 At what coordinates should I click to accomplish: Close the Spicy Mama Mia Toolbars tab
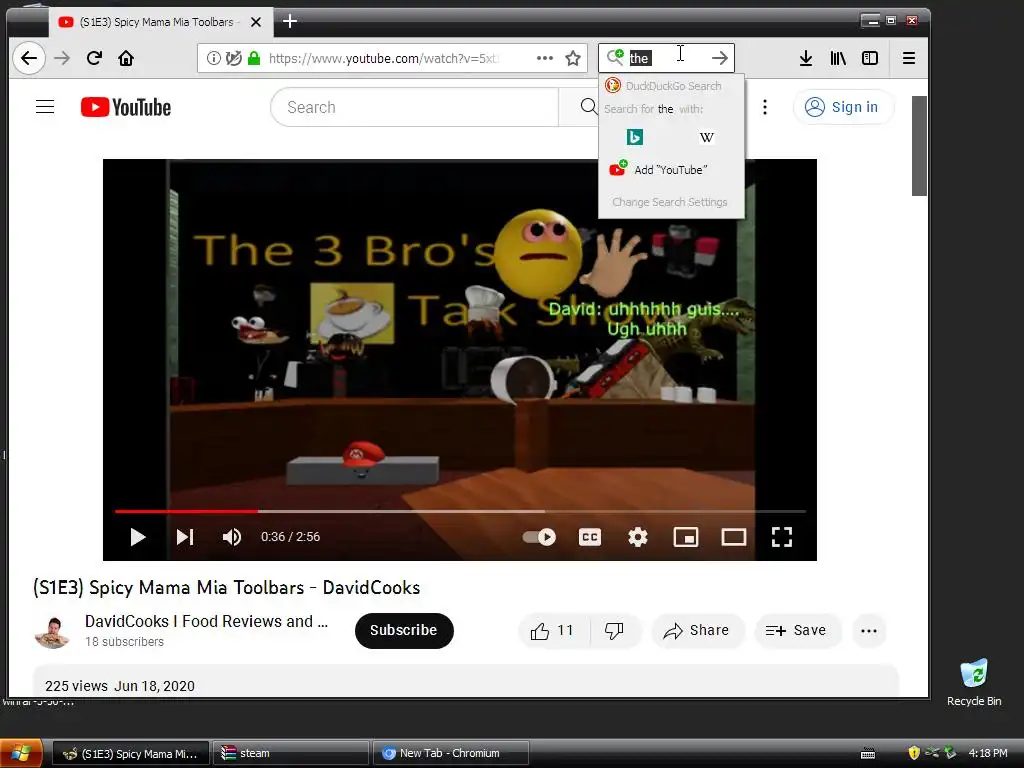click(x=256, y=22)
